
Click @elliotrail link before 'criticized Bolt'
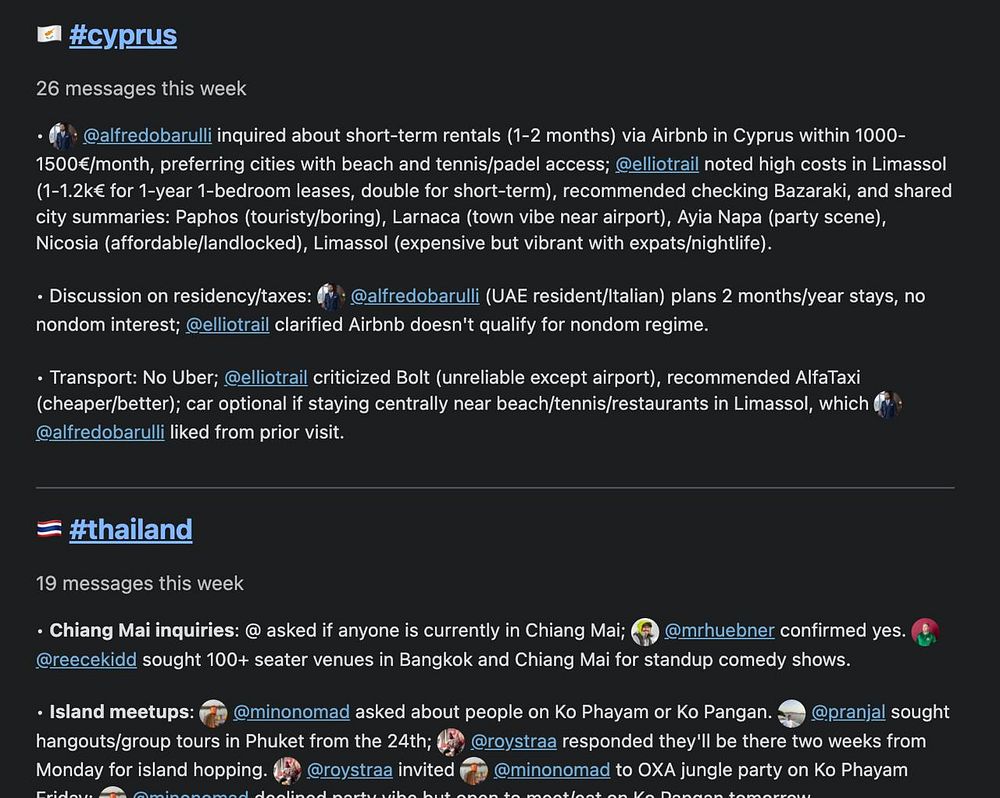point(265,377)
